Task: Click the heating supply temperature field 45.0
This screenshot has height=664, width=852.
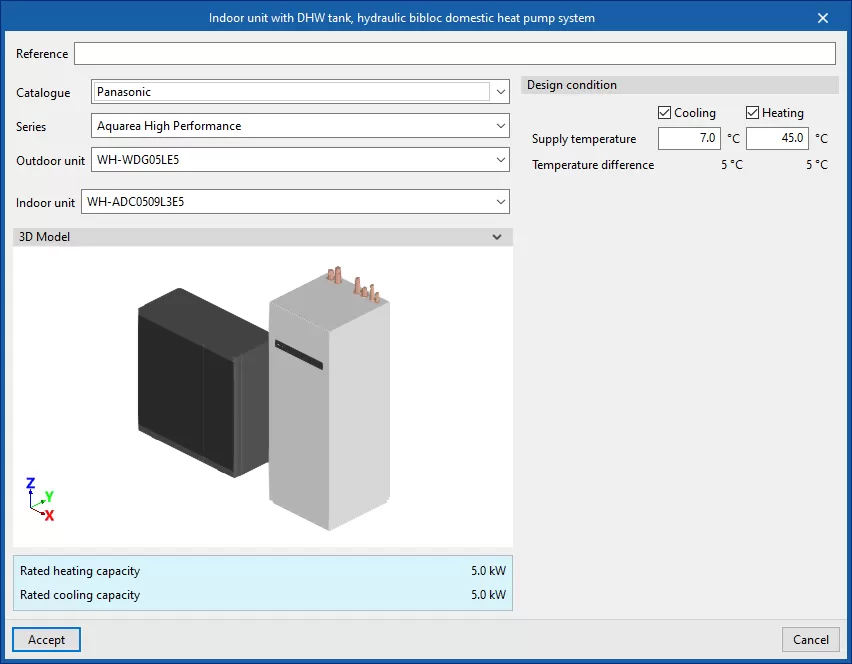Action: pos(777,139)
